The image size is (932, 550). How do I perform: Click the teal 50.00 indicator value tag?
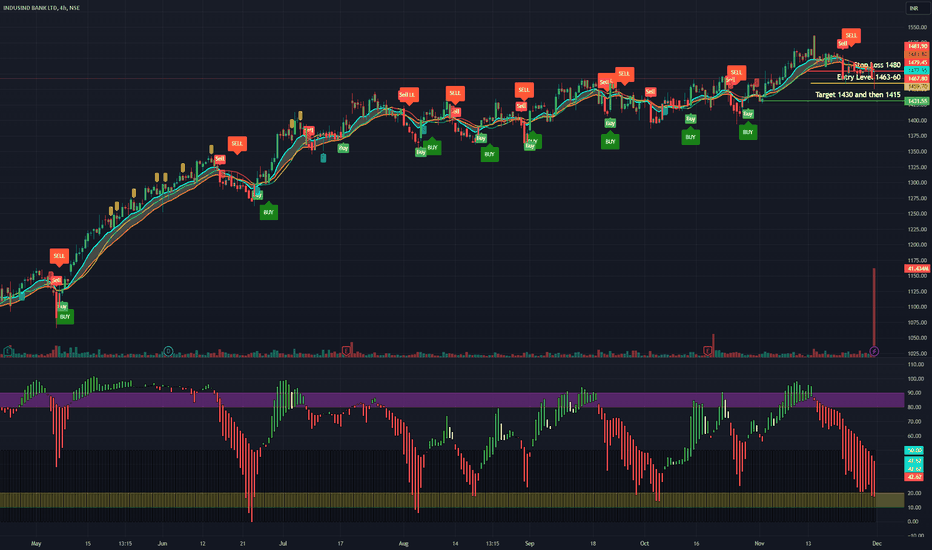(914, 451)
